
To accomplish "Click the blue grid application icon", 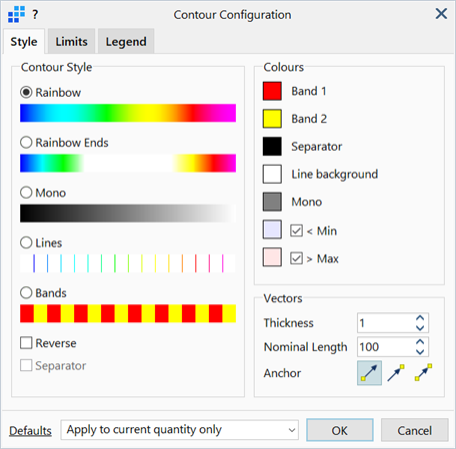I will [16, 14].
